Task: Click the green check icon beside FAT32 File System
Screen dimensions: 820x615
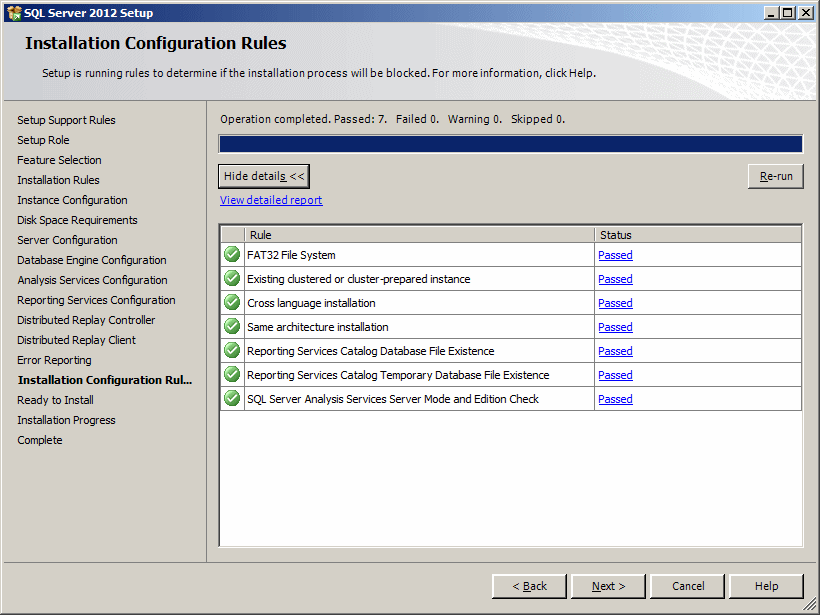Action: 232,255
